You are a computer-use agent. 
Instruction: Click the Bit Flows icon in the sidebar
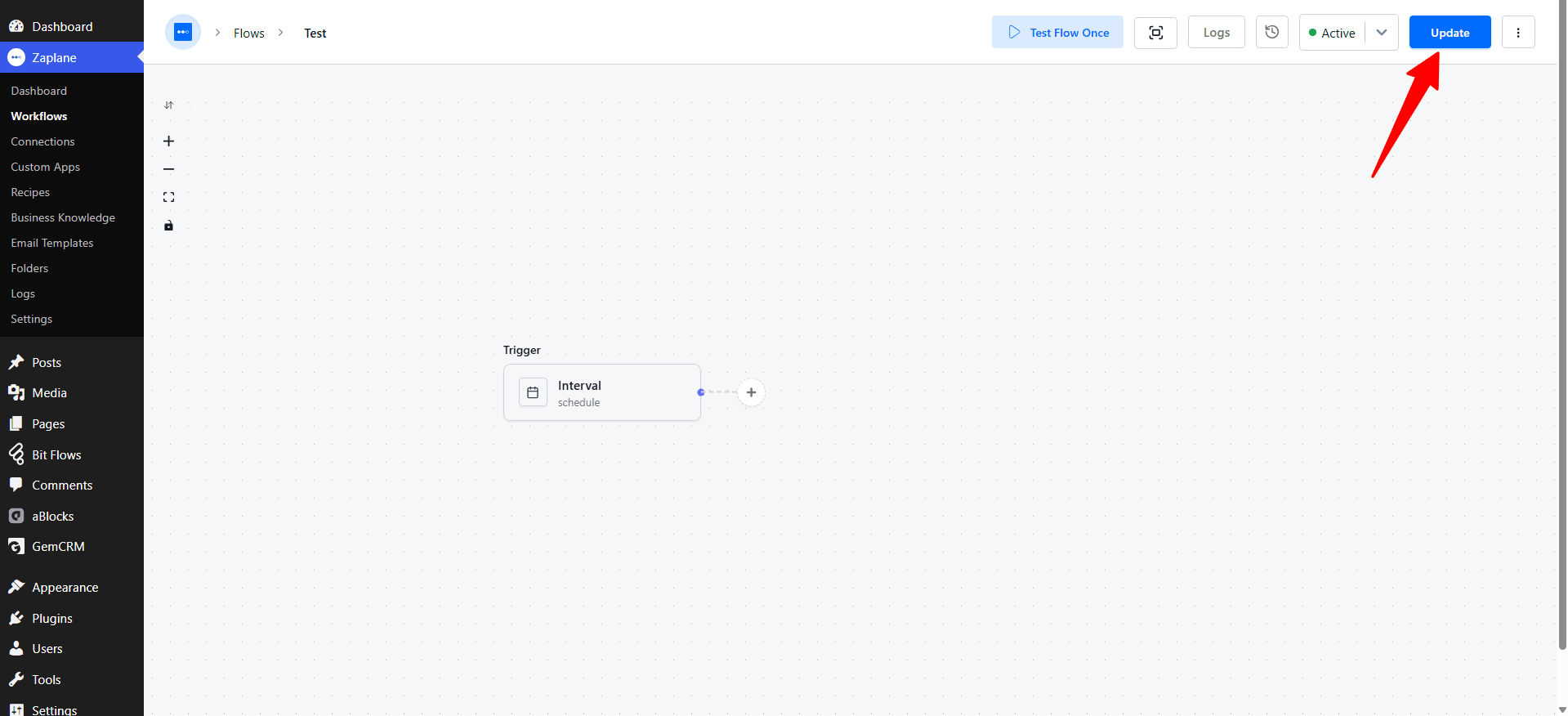pyautogui.click(x=16, y=454)
